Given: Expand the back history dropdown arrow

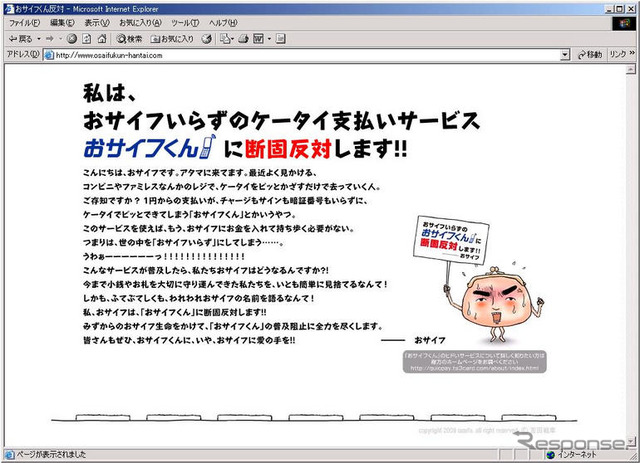Looking at the screenshot, I should pos(39,39).
